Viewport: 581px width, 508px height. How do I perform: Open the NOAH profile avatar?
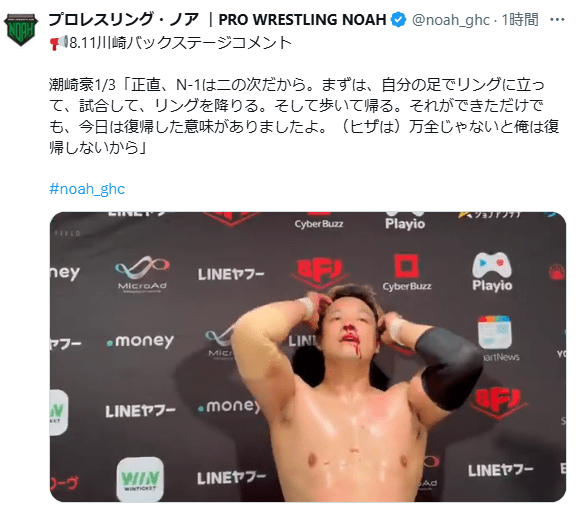[21, 30]
